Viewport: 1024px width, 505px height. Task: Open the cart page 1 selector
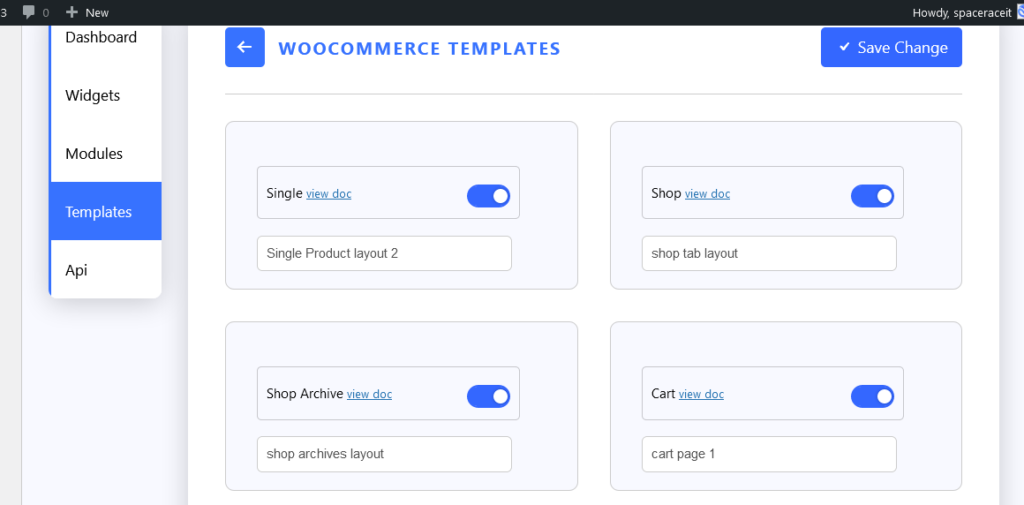[x=769, y=454]
